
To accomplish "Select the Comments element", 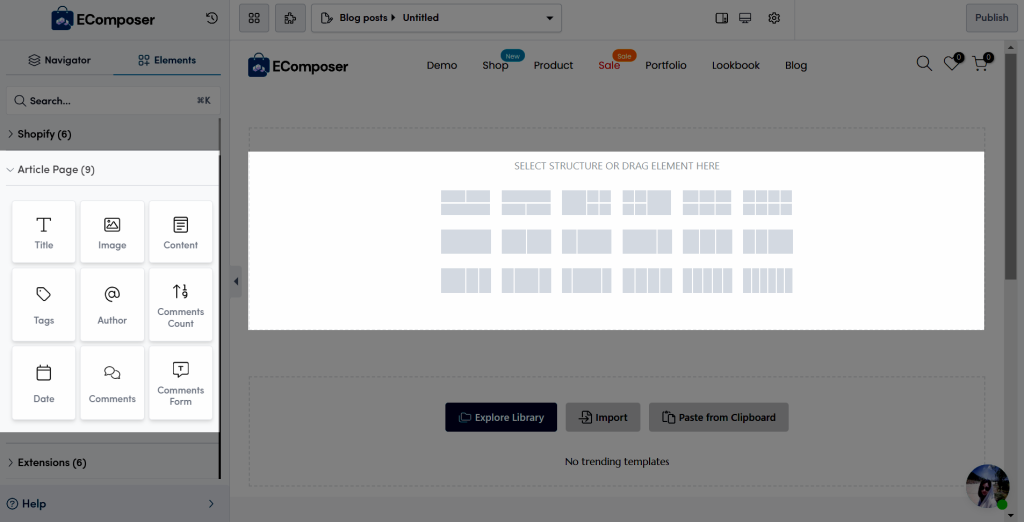I will [112, 383].
